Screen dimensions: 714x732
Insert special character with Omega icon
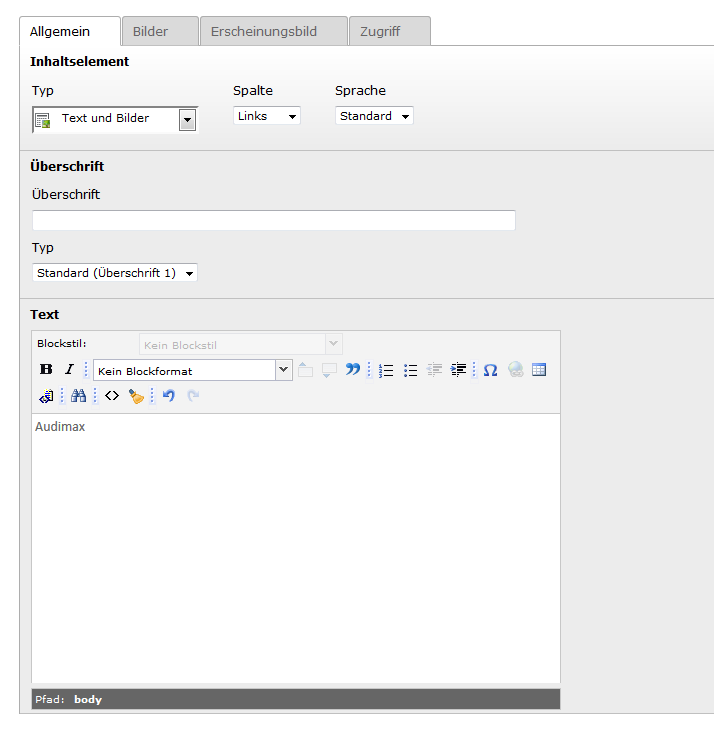pyautogui.click(x=490, y=370)
